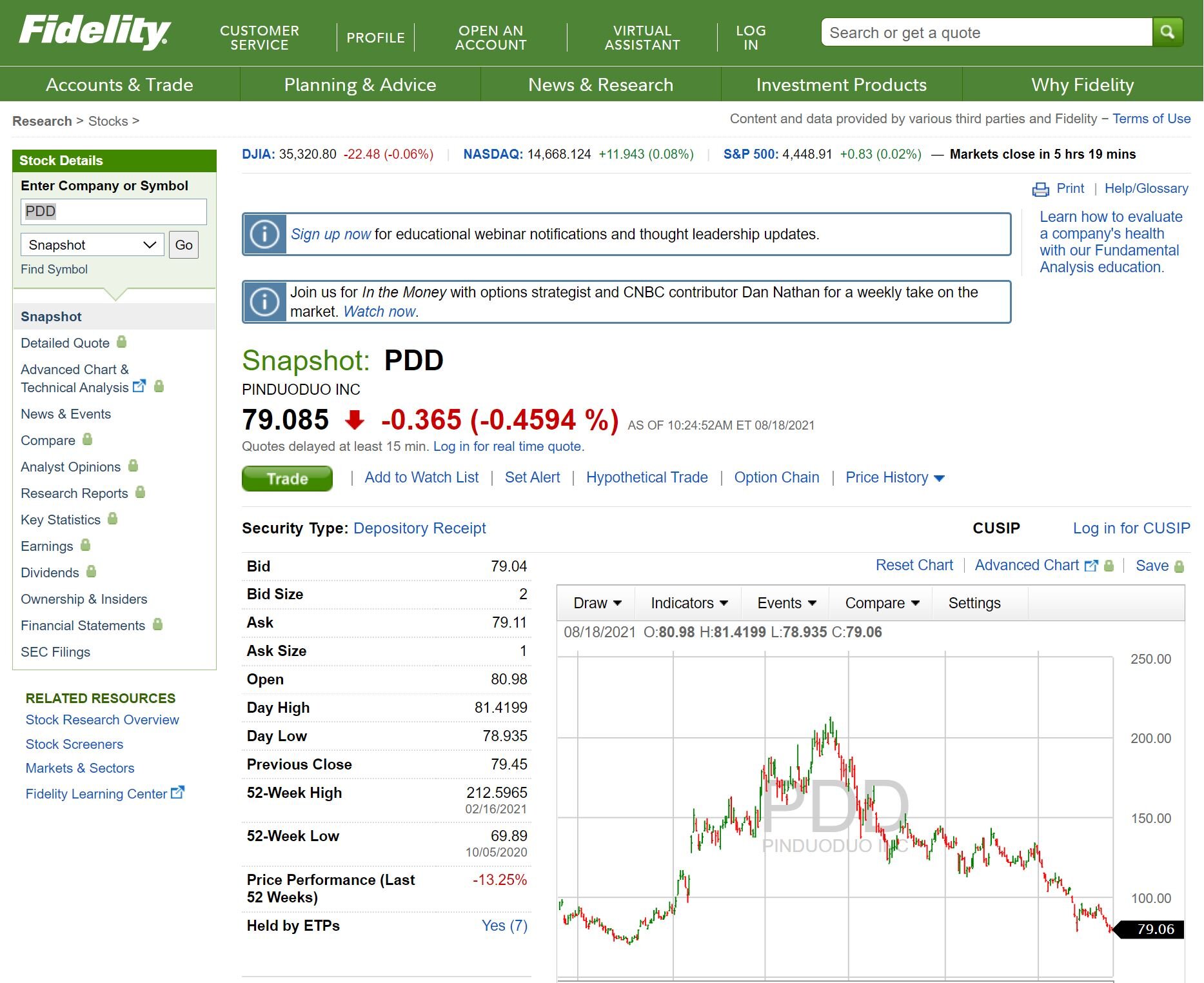Click Sign up now link

click(331, 234)
